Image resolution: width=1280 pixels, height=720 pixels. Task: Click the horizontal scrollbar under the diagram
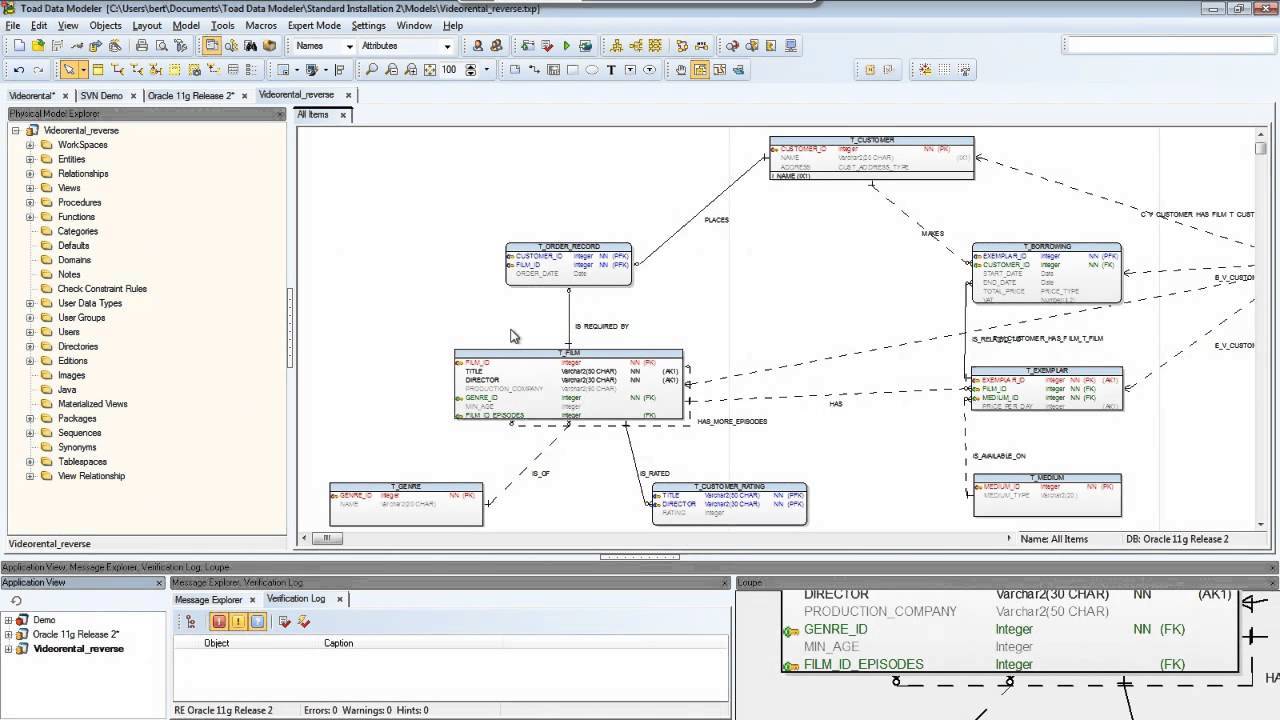[654, 538]
